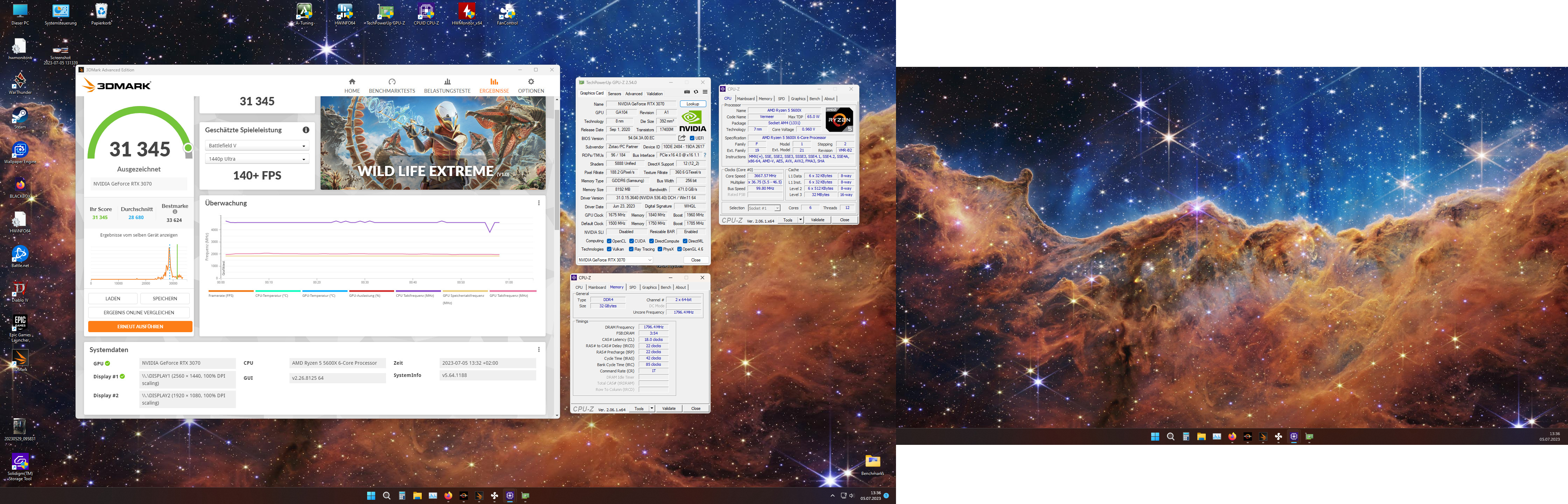This screenshot has height=504, width=1568.
Task: Toggle the Vulkan checkbox in GPU-Z
Action: [x=609, y=249]
